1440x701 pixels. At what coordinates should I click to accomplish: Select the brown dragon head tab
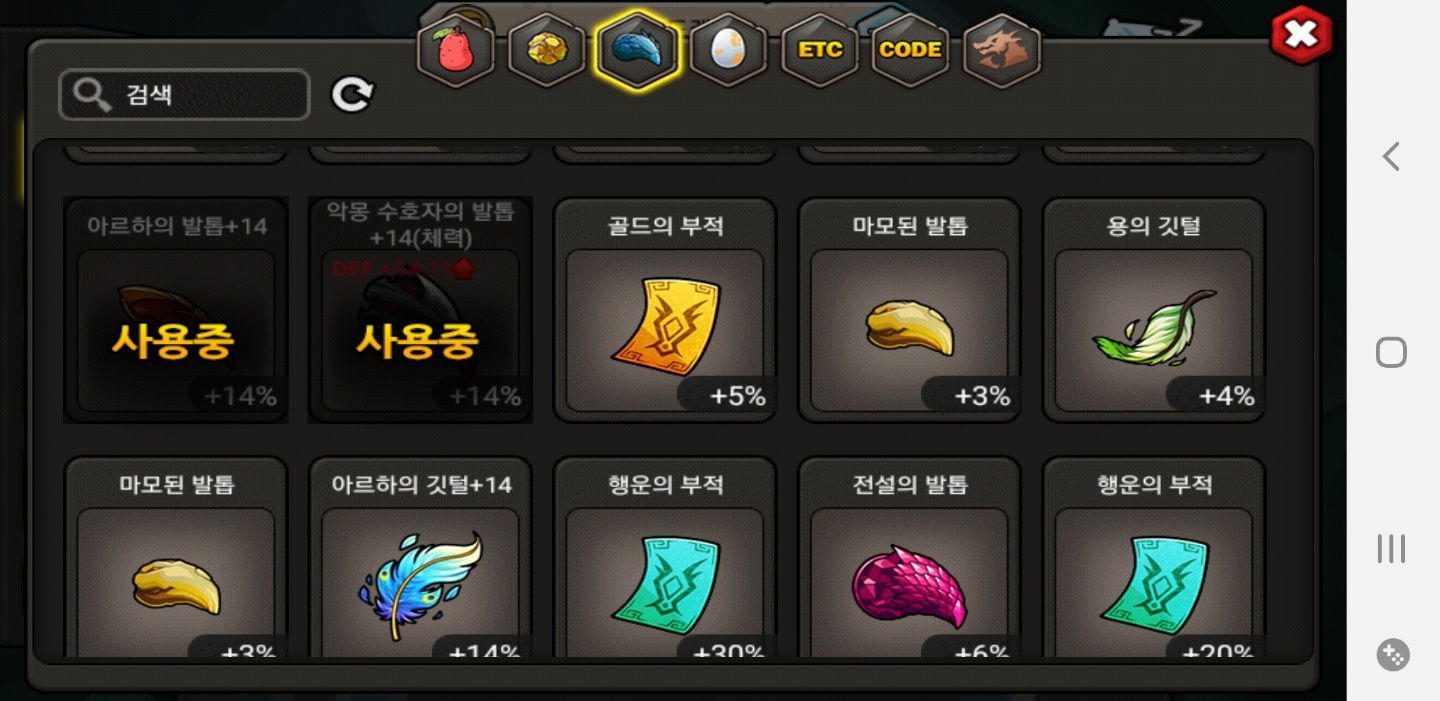(x=1002, y=50)
